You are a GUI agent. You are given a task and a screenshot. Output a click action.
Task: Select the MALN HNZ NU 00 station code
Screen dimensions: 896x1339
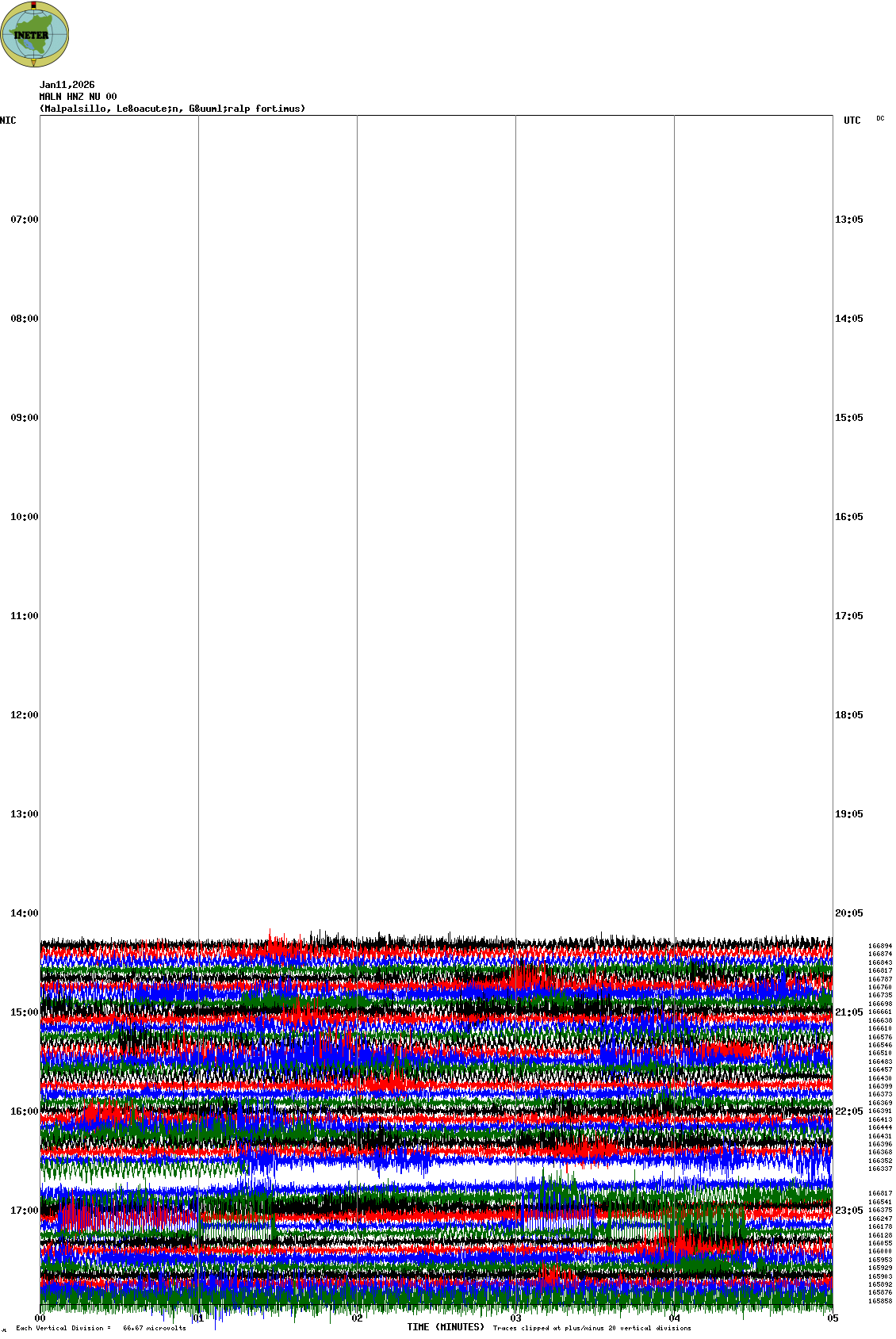click(x=78, y=97)
